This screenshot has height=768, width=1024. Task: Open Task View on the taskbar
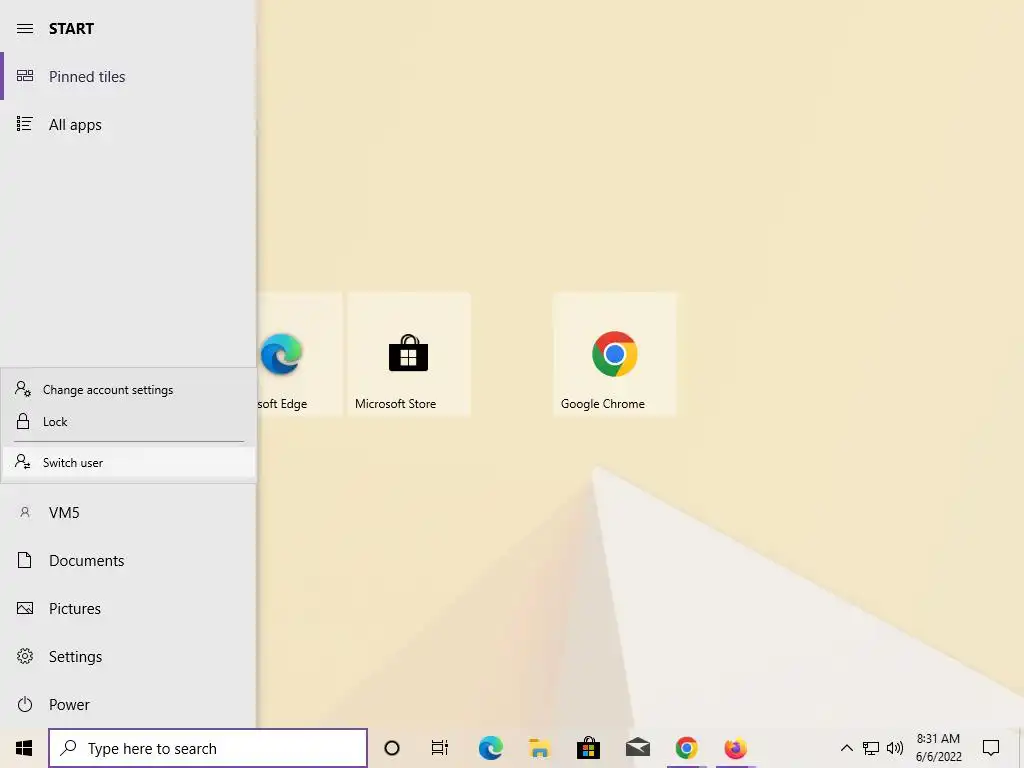click(440, 748)
